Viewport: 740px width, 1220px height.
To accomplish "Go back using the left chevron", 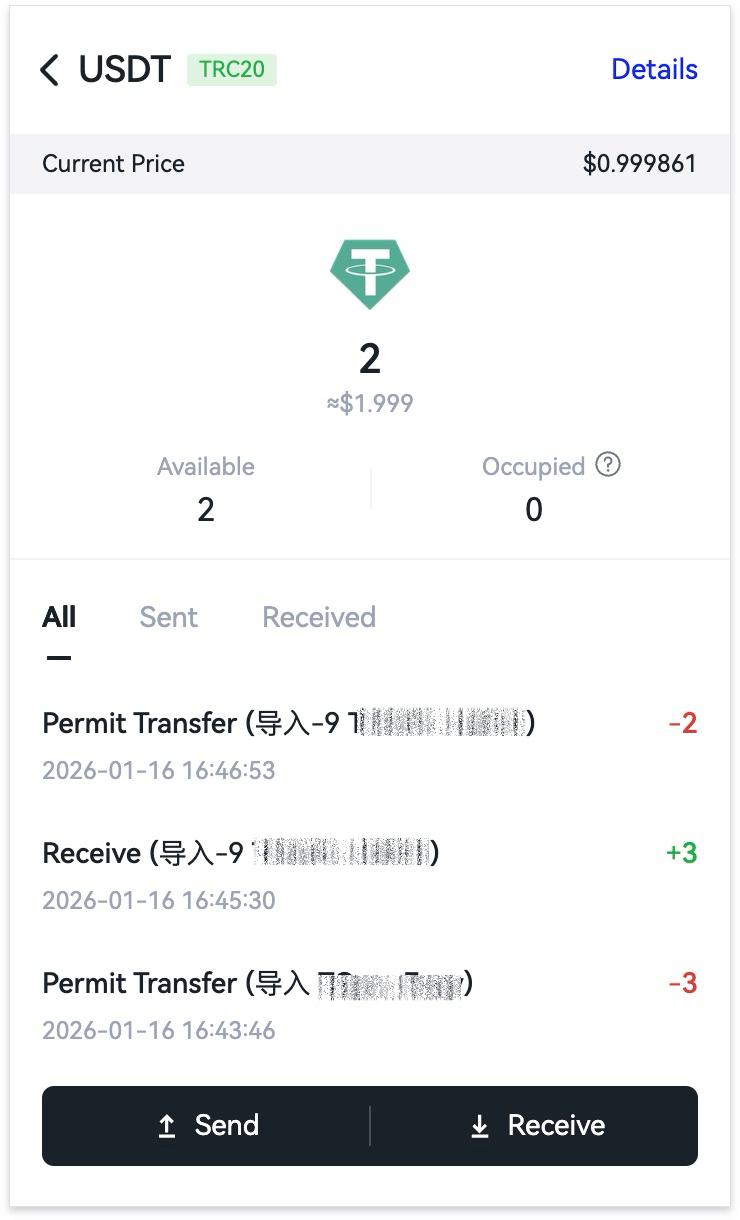I will (x=49, y=70).
